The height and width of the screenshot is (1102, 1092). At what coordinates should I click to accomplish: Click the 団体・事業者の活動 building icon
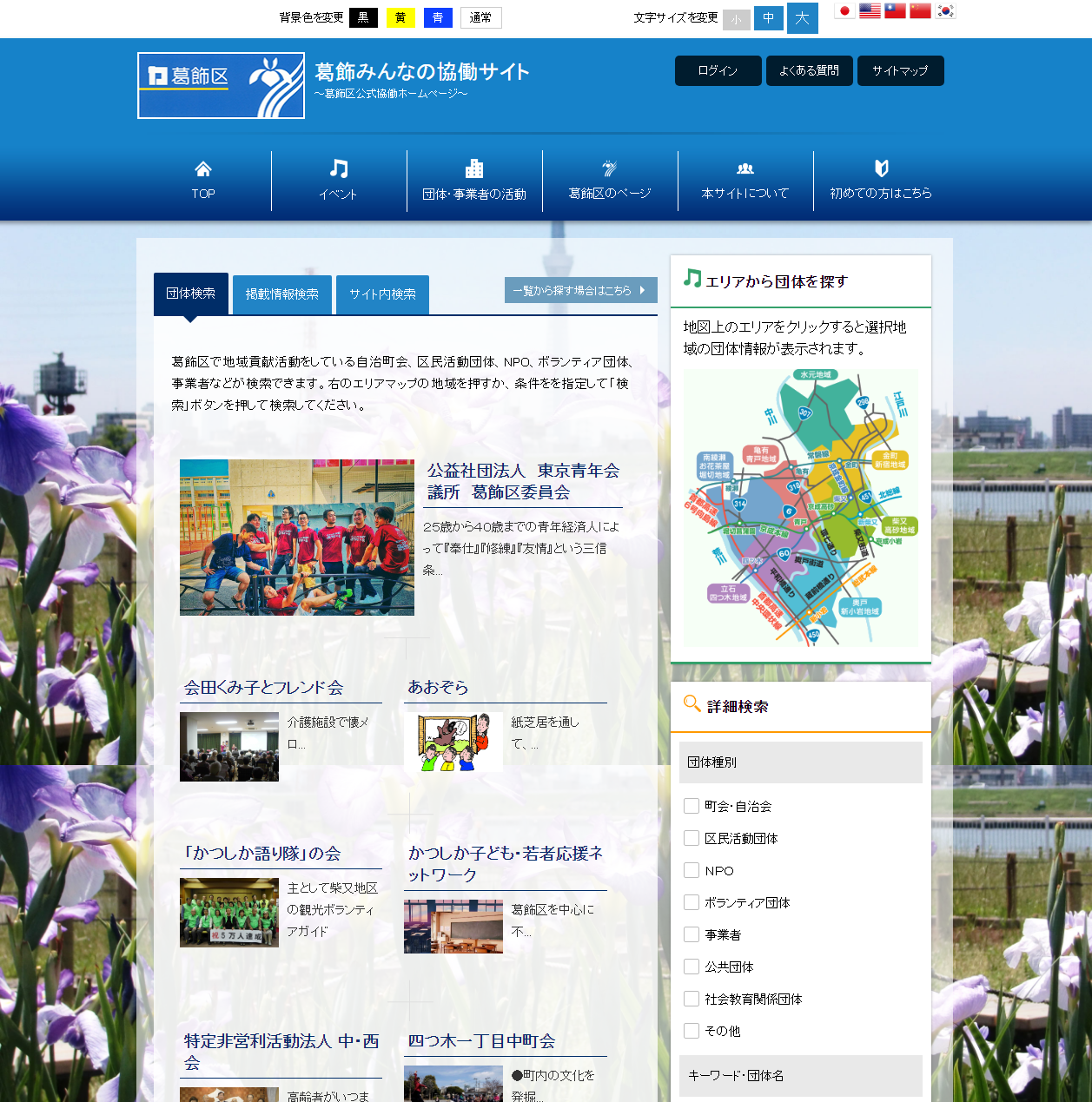[x=474, y=168]
